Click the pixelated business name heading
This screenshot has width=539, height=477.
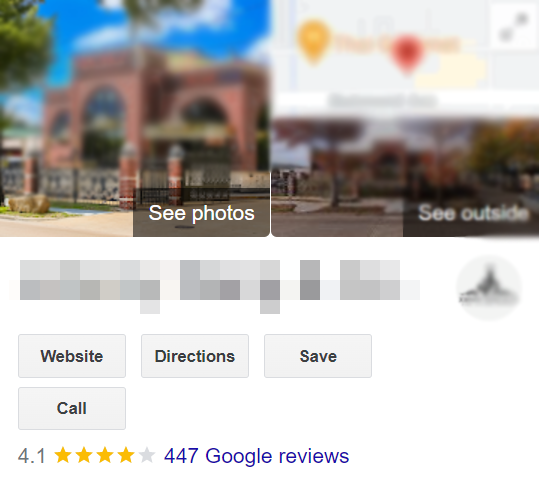[x=219, y=286]
